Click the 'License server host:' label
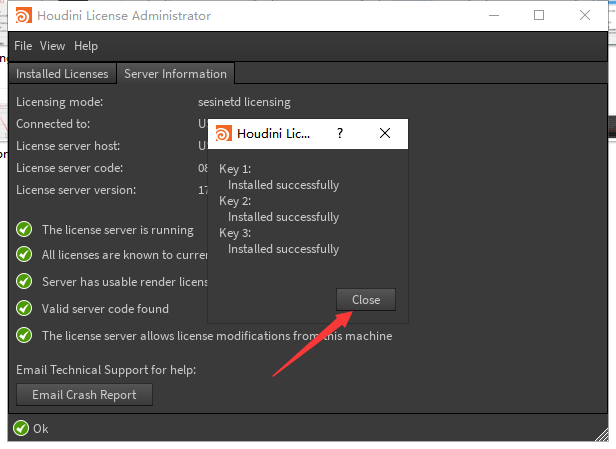Screen dimensions: 616x449 [68, 146]
